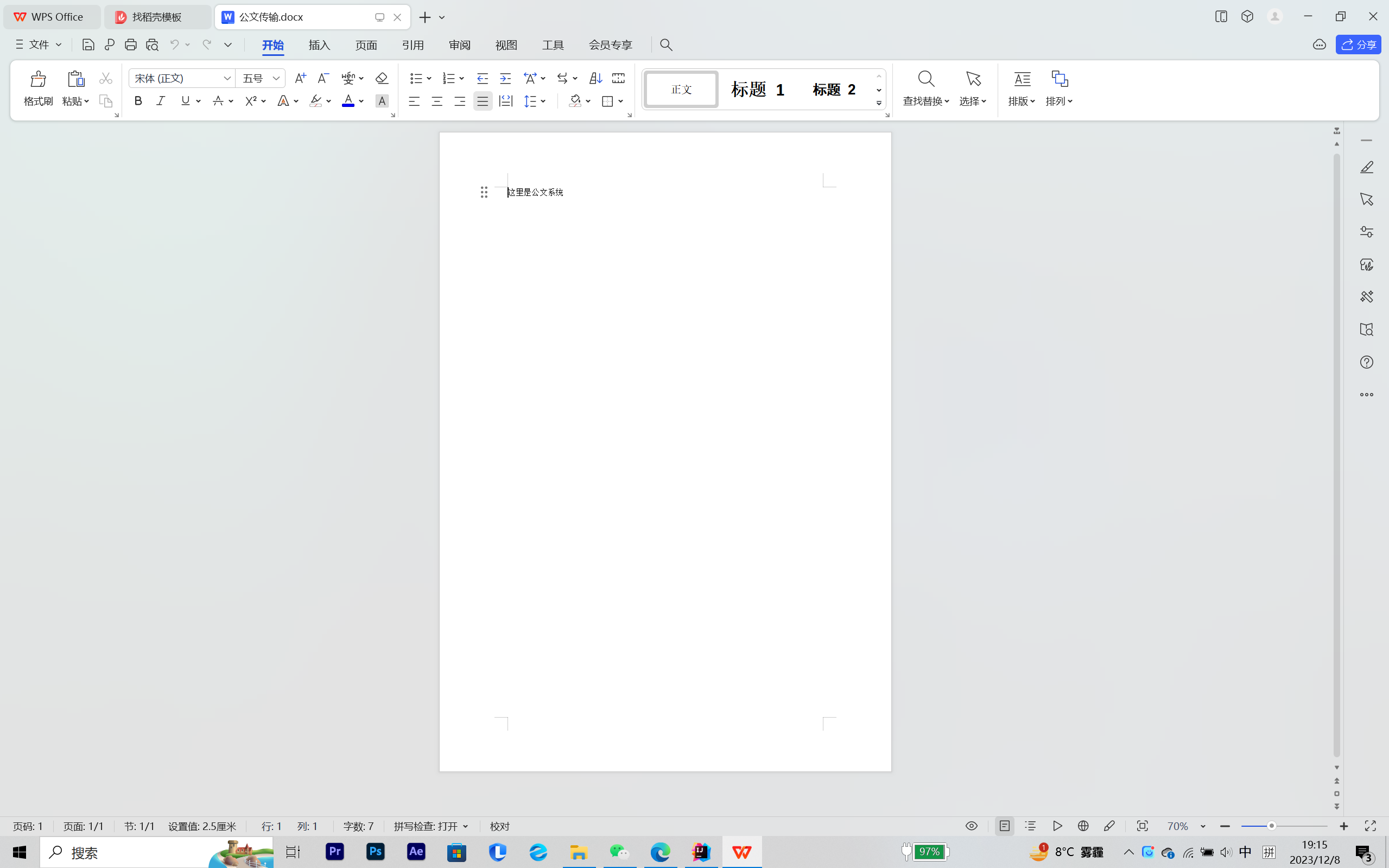The height and width of the screenshot is (868, 1389).
Task: Toggle bold formatting
Action: [x=138, y=101]
